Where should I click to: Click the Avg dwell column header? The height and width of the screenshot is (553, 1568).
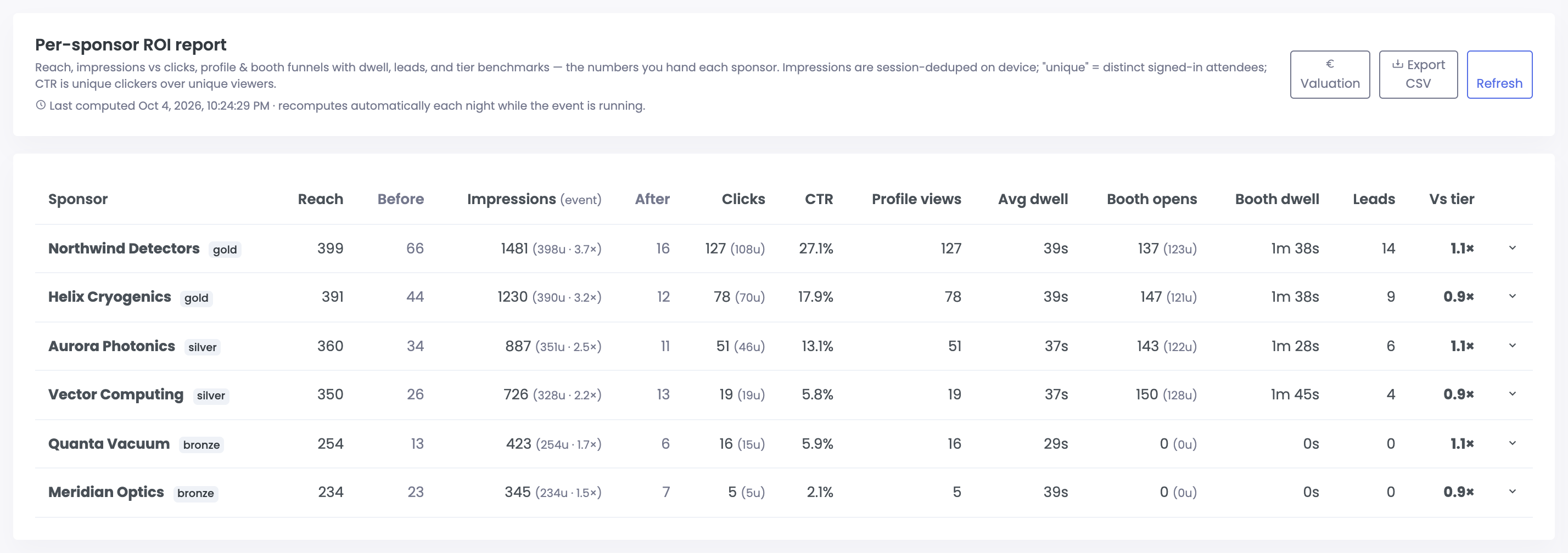(1033, 199)
